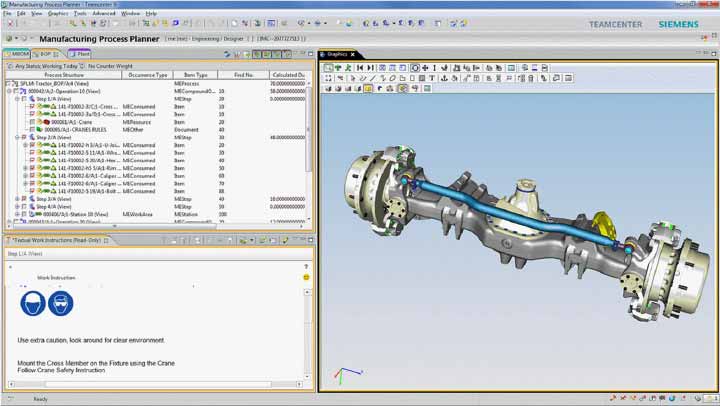720x406 pixels.
Task: Toggle checkbox for the Crane resource row
Action: click(31, 121)
